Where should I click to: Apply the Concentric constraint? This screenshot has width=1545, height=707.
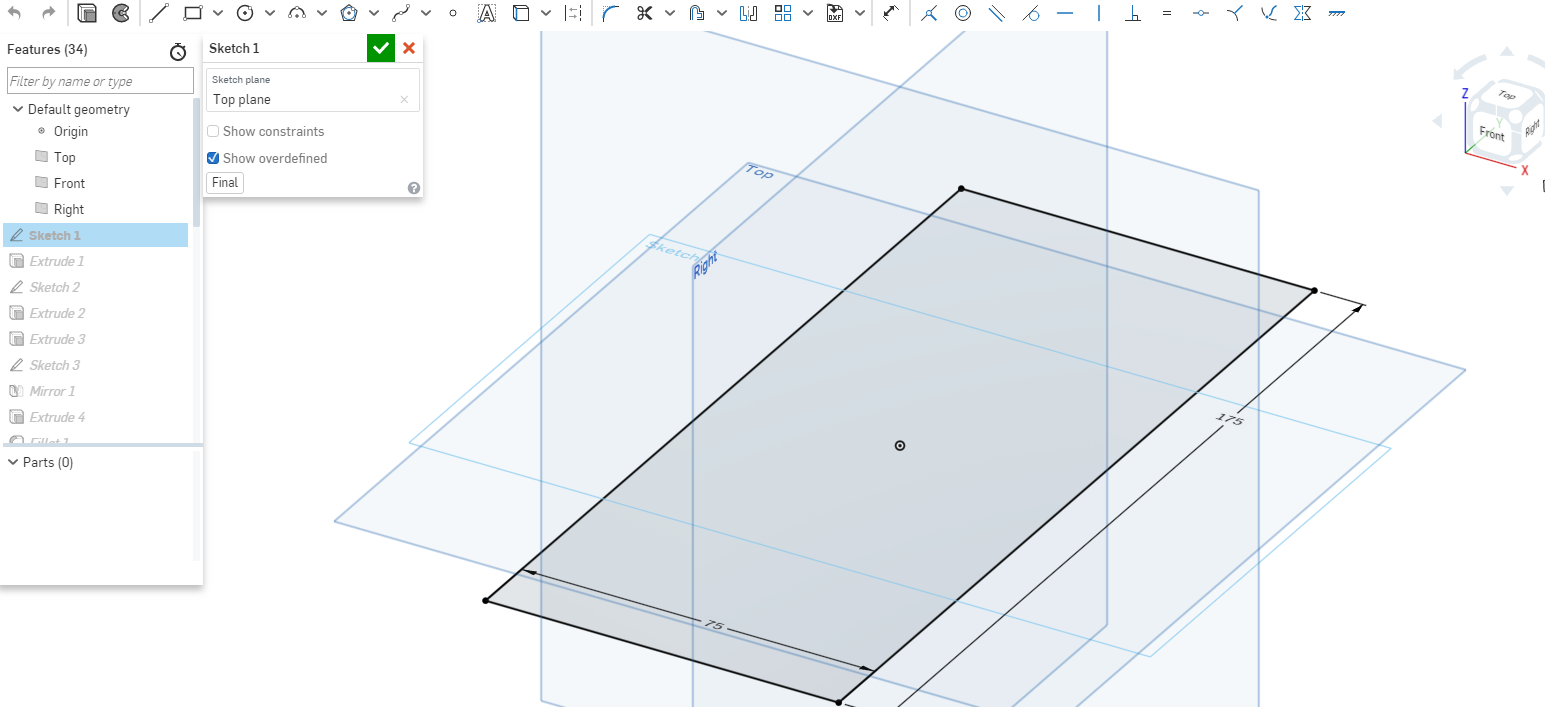[963, 13]
